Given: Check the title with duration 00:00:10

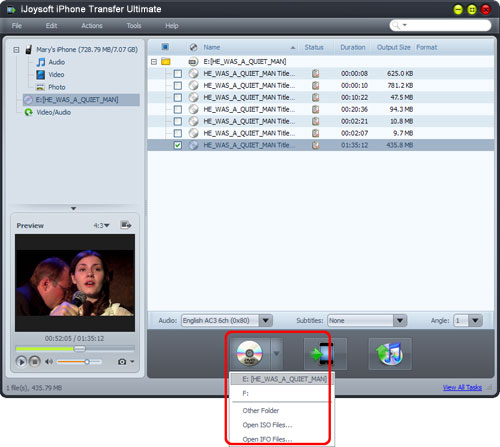Looking at the screenshot, I should pos(178,86).
